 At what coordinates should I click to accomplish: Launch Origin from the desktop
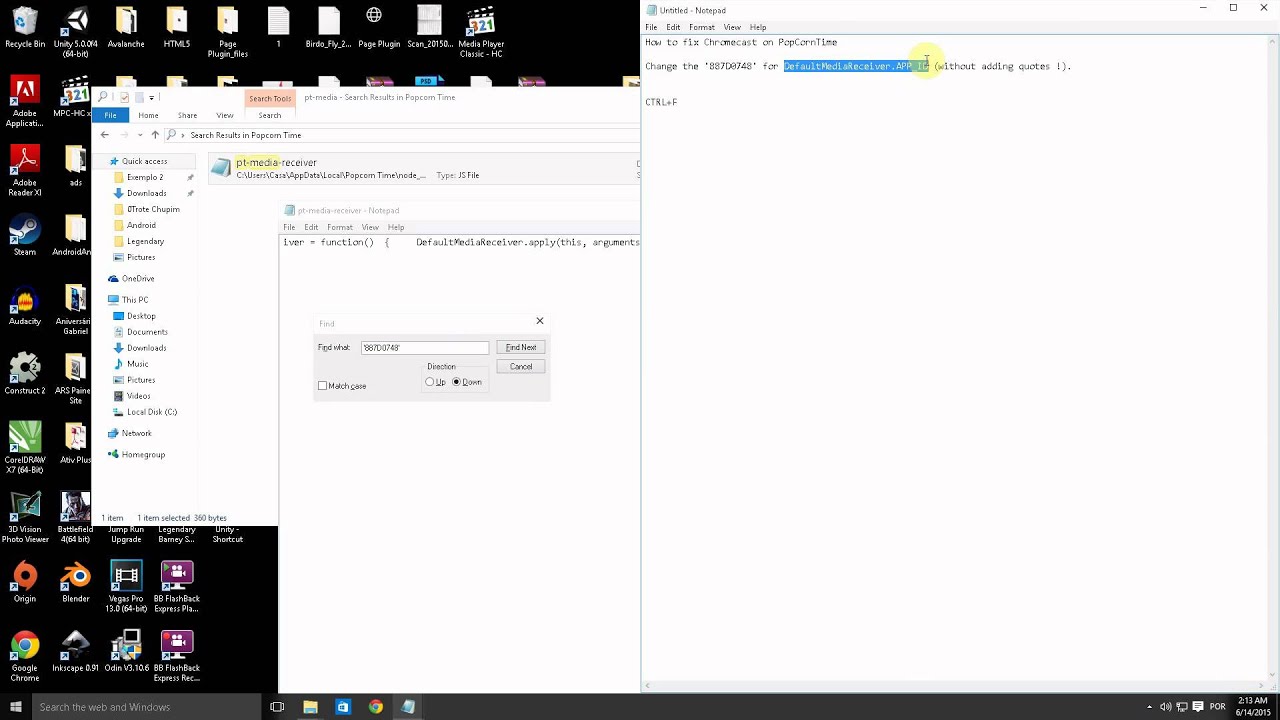click(25, 582)
